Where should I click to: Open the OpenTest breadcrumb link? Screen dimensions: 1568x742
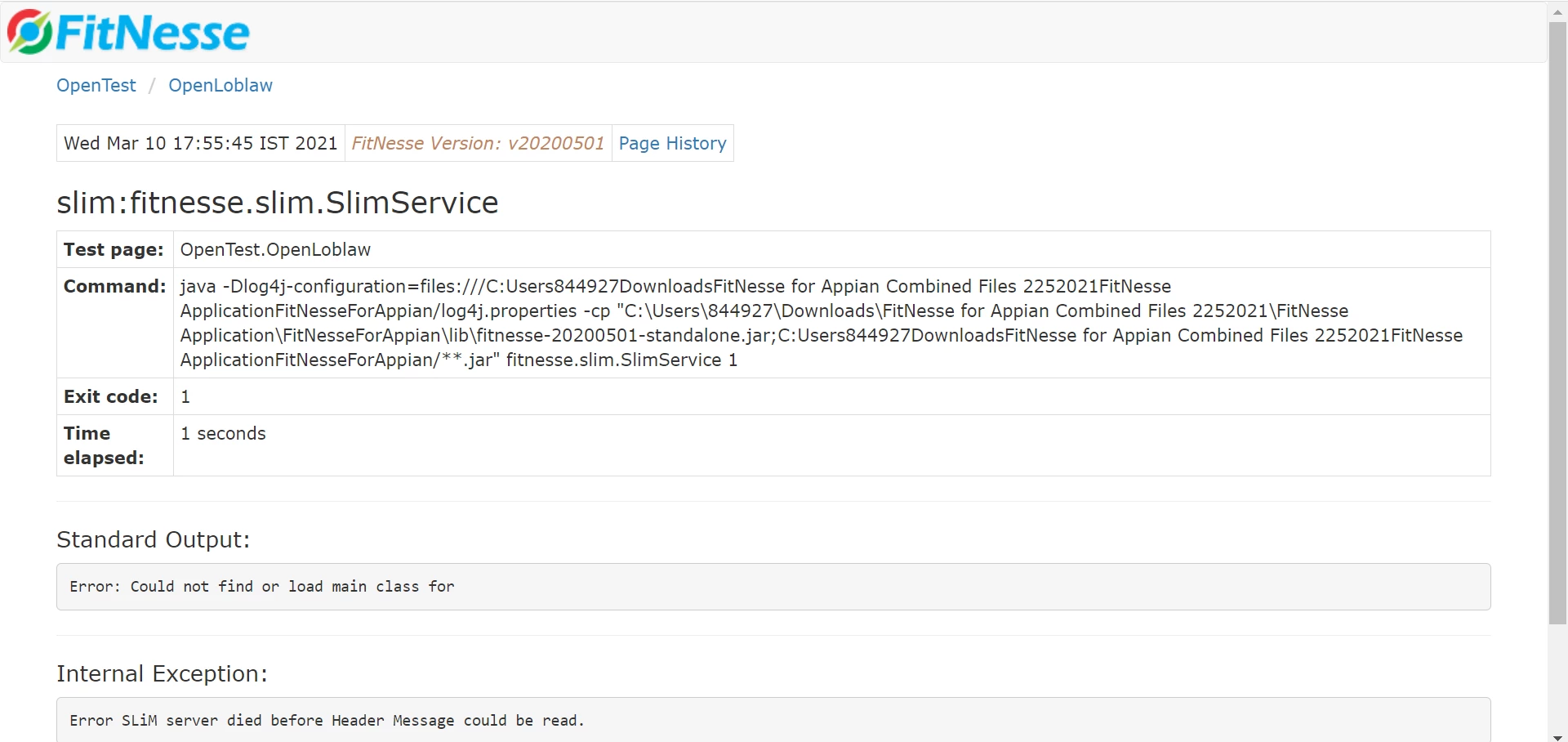tap(96, 86)
